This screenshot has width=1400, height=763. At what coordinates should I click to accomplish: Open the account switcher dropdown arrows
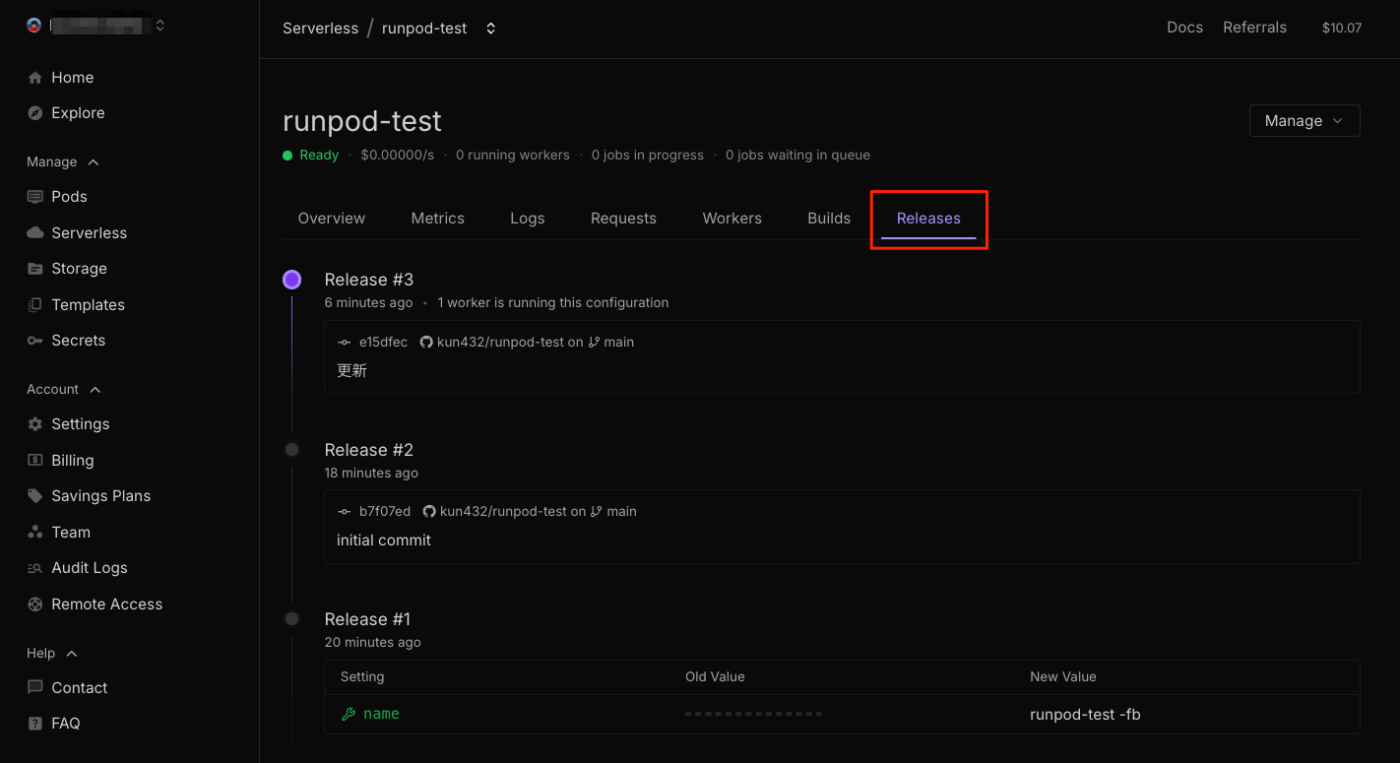click(160, 26)
